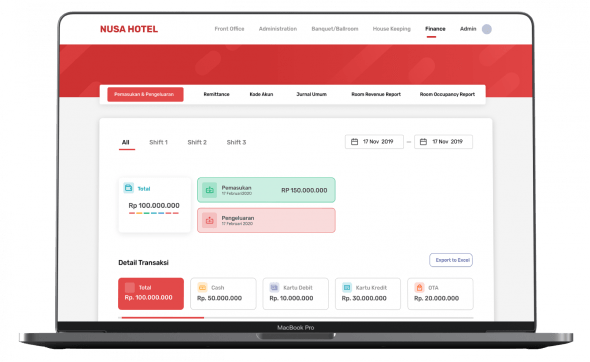
Task: Open the start date picker field
Action: point(374,142)
